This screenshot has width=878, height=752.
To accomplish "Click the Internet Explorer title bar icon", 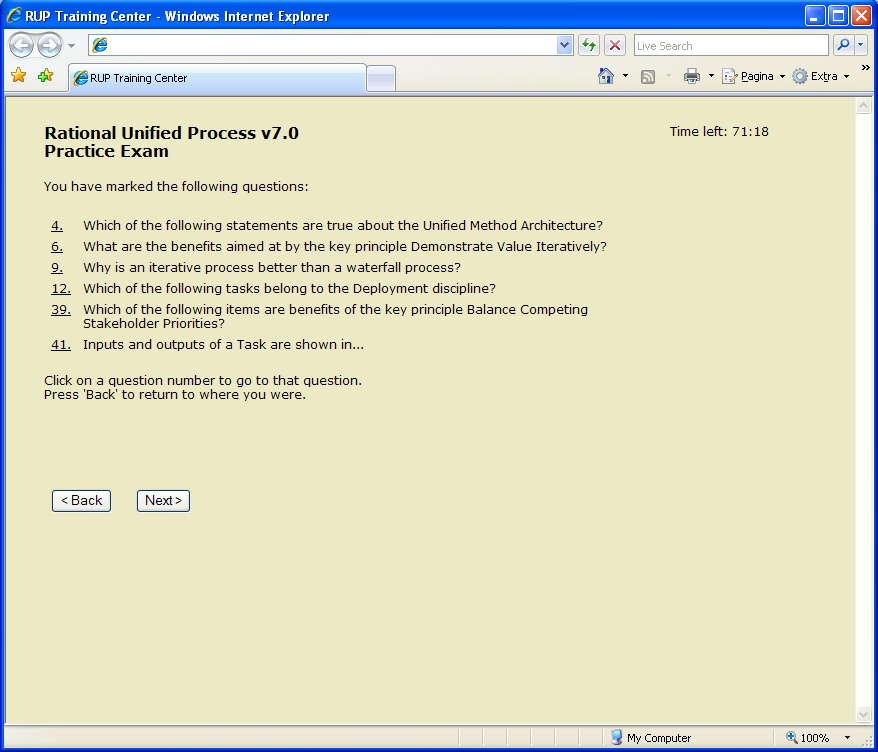I will [x=13, y=16].
